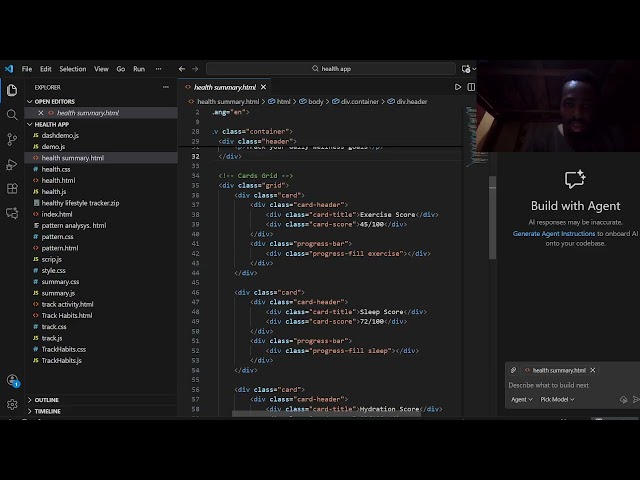Click the div.header breadcrumb item

click(407, 101)
